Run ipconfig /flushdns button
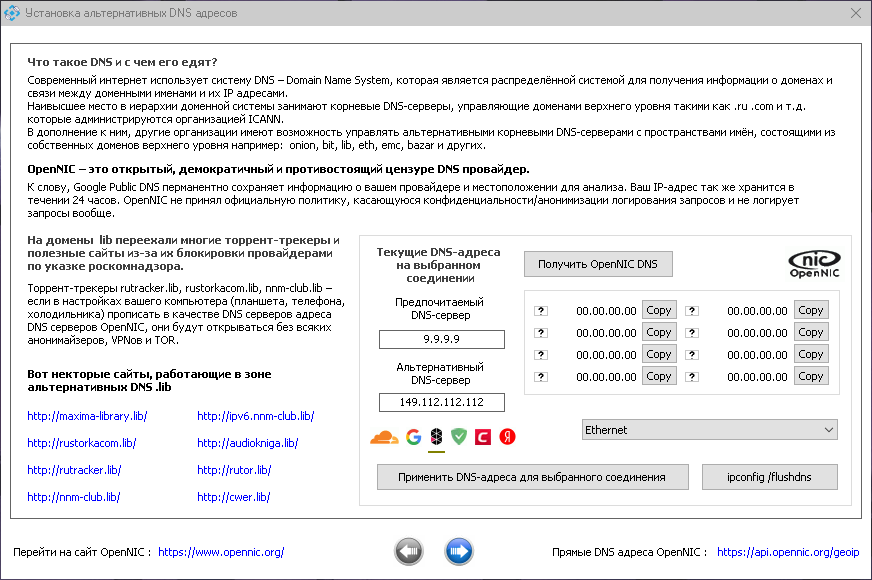872x580 pixels. pyautogui.click(x=770, y=477)
